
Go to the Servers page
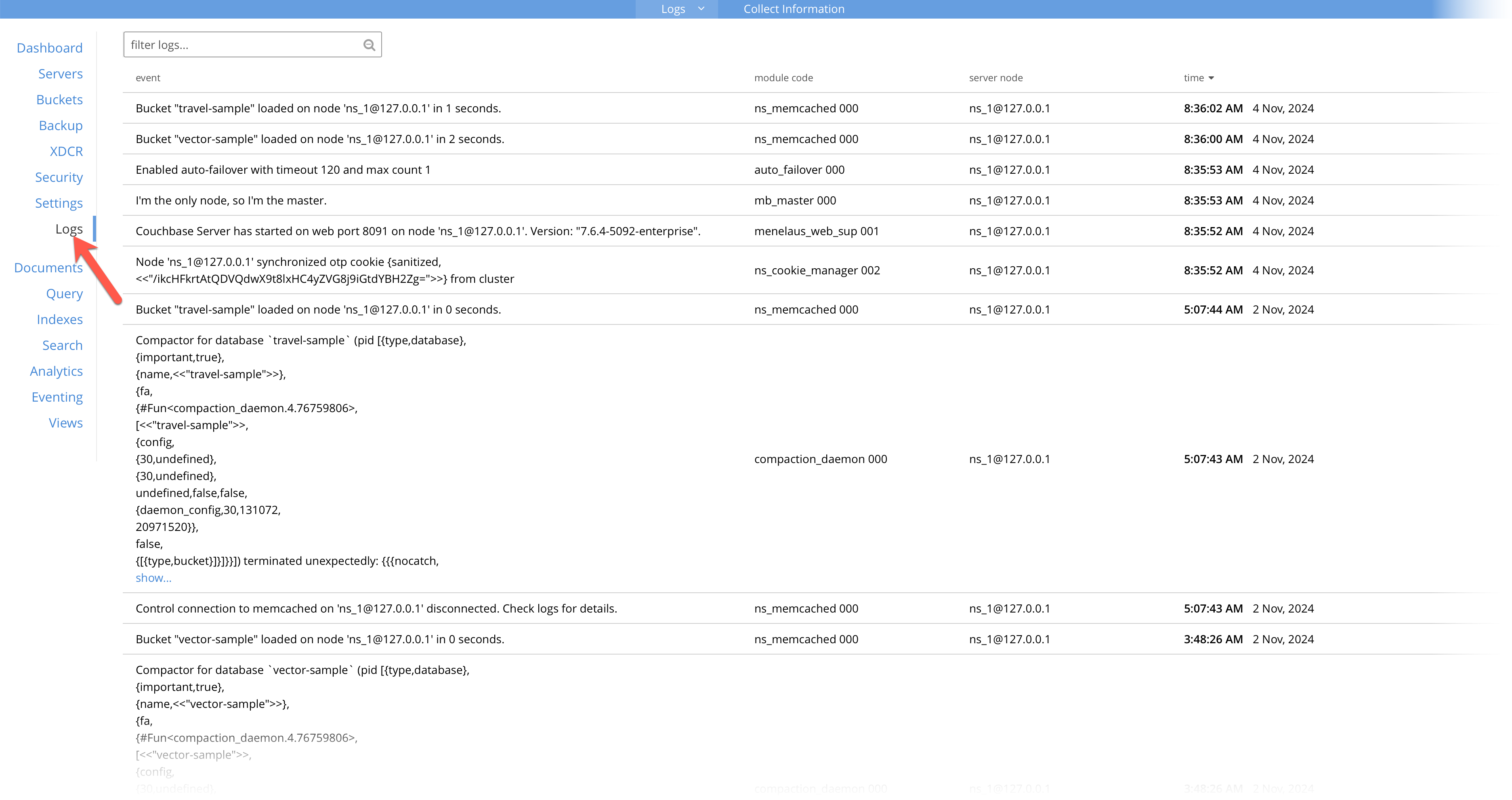pyautogui.click(x=61, y=74)
